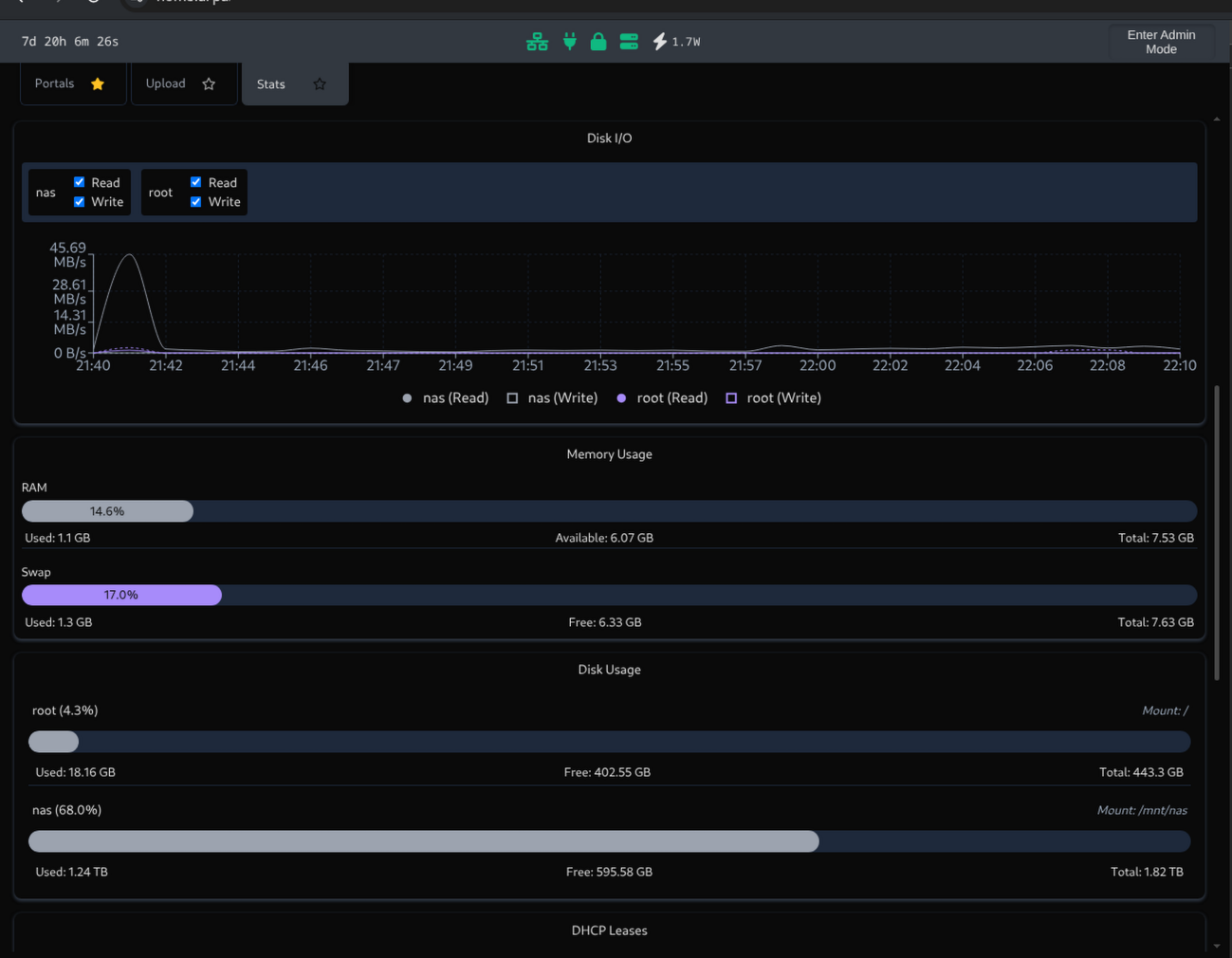
Task: Toggle the root Read checkbox
Action: [x=196, y=182]
